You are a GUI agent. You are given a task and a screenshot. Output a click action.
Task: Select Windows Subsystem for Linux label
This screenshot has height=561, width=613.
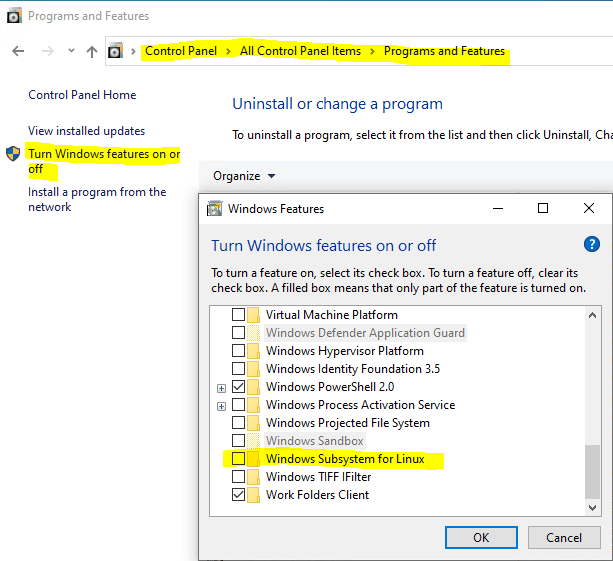click(x=345, y=459)
